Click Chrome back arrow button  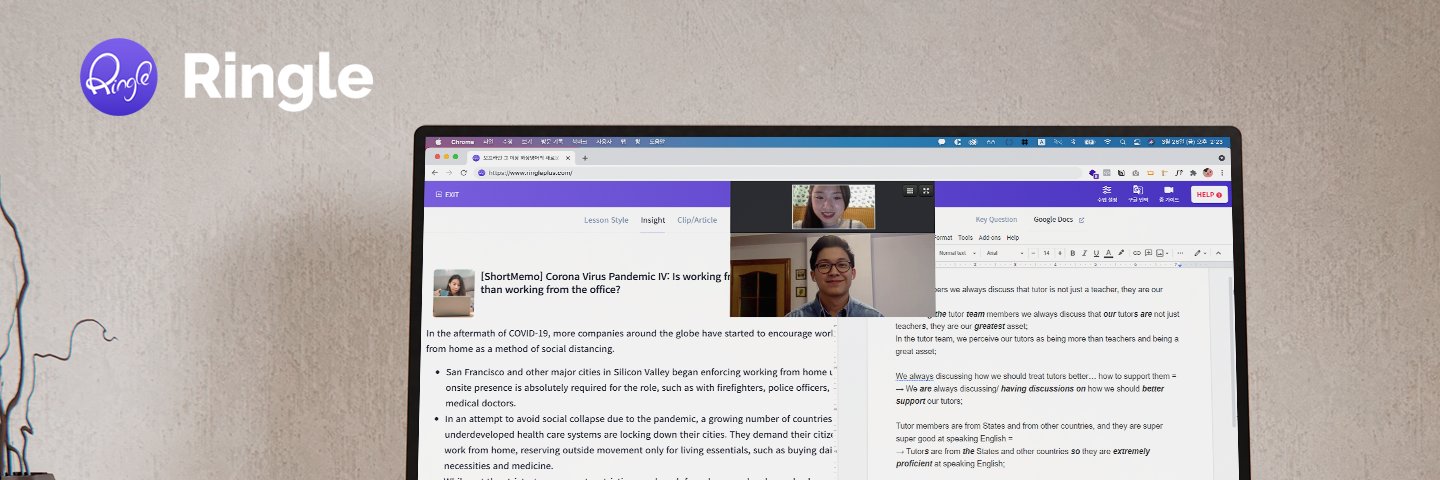pyautogui.click(x=434, y=173)
